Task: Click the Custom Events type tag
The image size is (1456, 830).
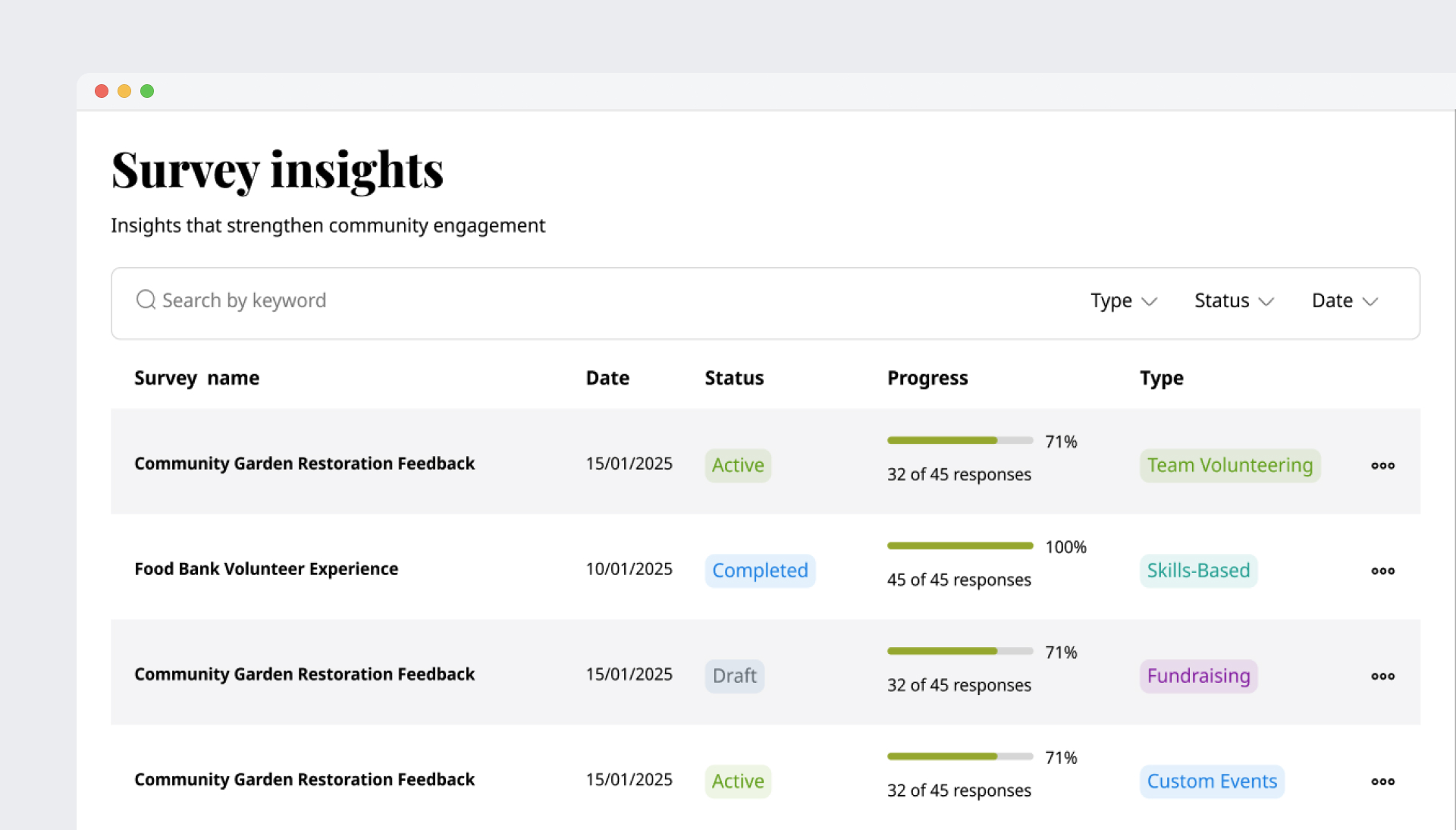Action: tap(1211, 781)
